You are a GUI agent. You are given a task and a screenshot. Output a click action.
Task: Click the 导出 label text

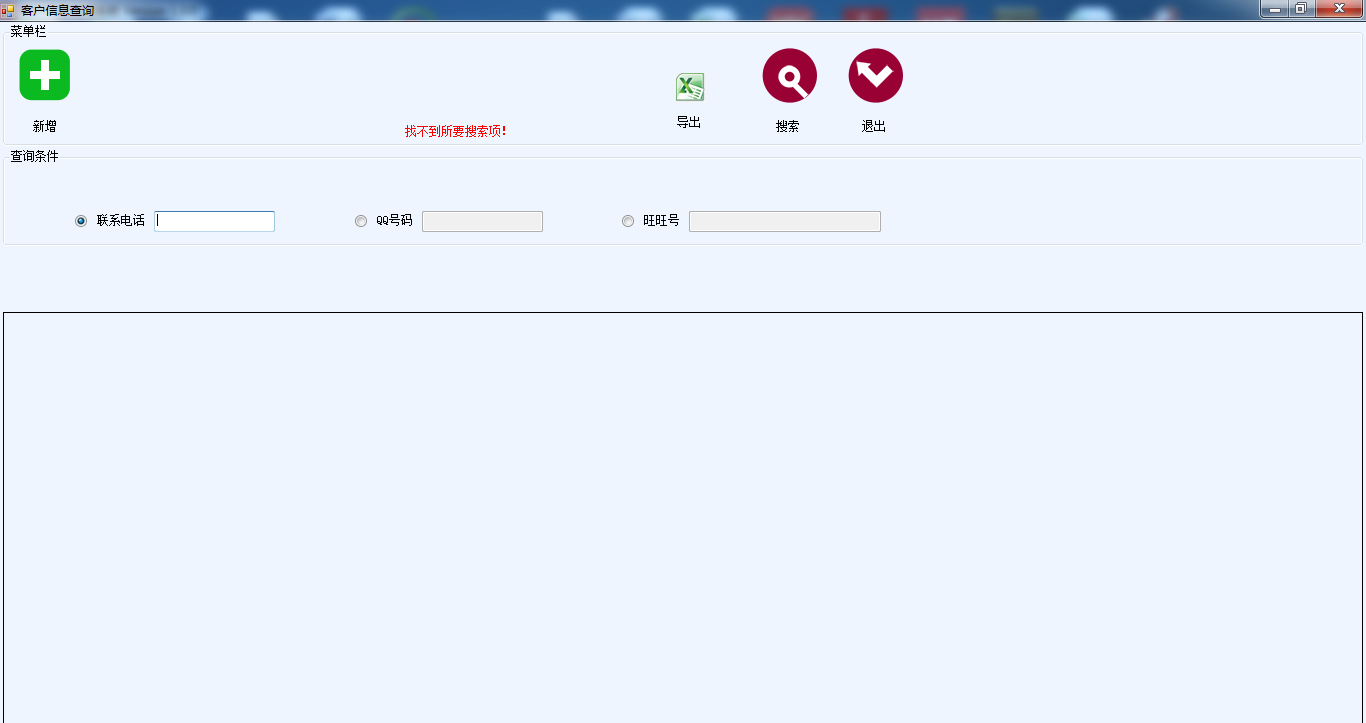click(x=689, y=123)
